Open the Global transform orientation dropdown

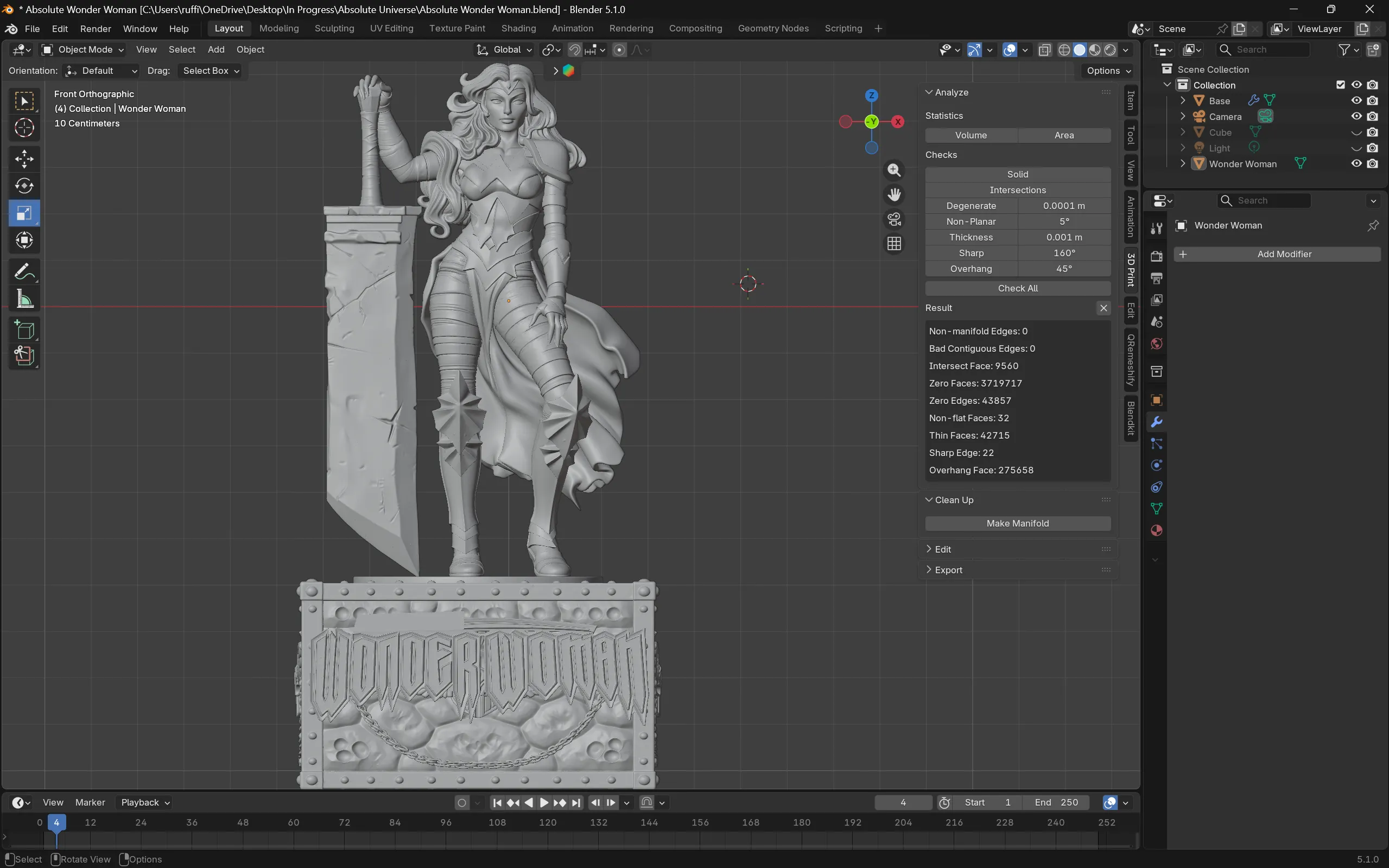(x=504, y=50)
